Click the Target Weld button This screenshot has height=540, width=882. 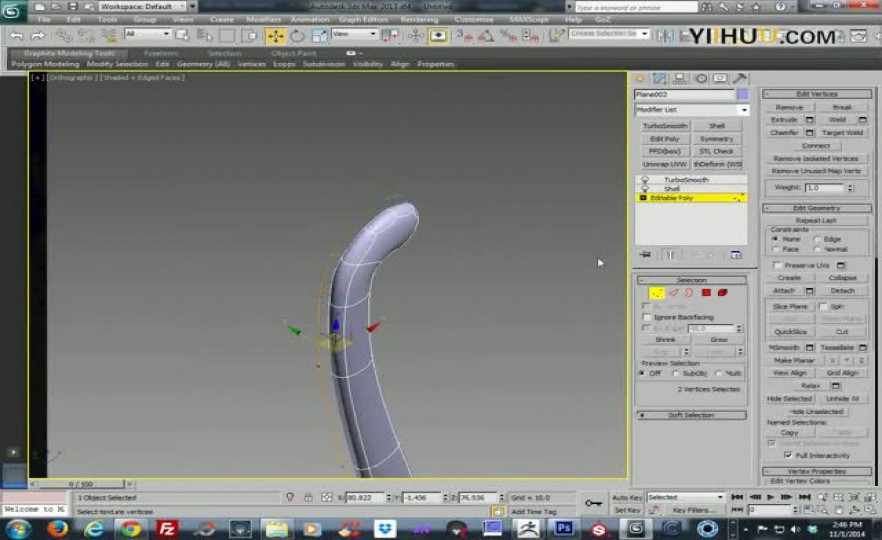(x=842, y=133)
